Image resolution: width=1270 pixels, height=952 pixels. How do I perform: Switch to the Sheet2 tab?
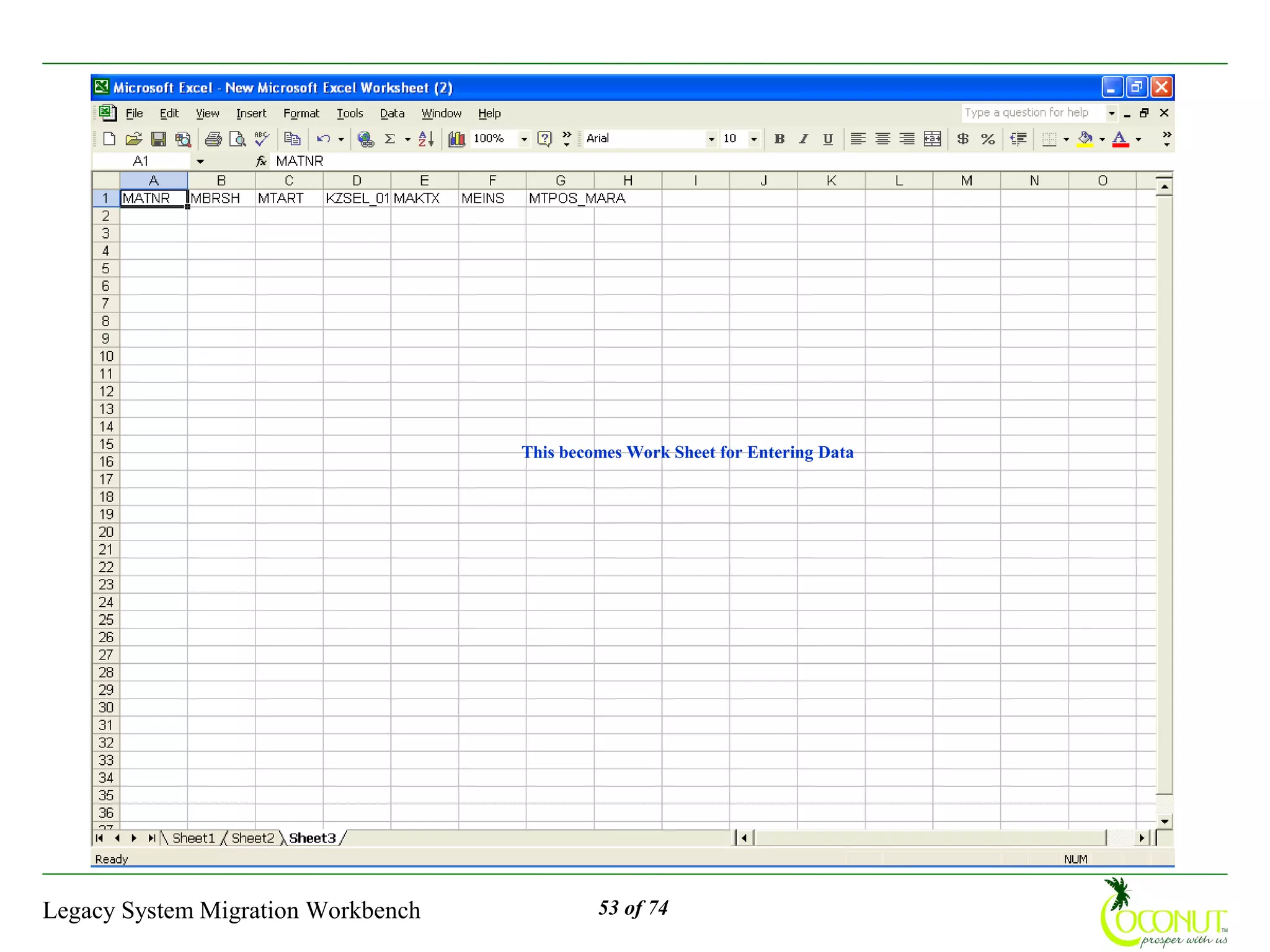coord(252,838)
